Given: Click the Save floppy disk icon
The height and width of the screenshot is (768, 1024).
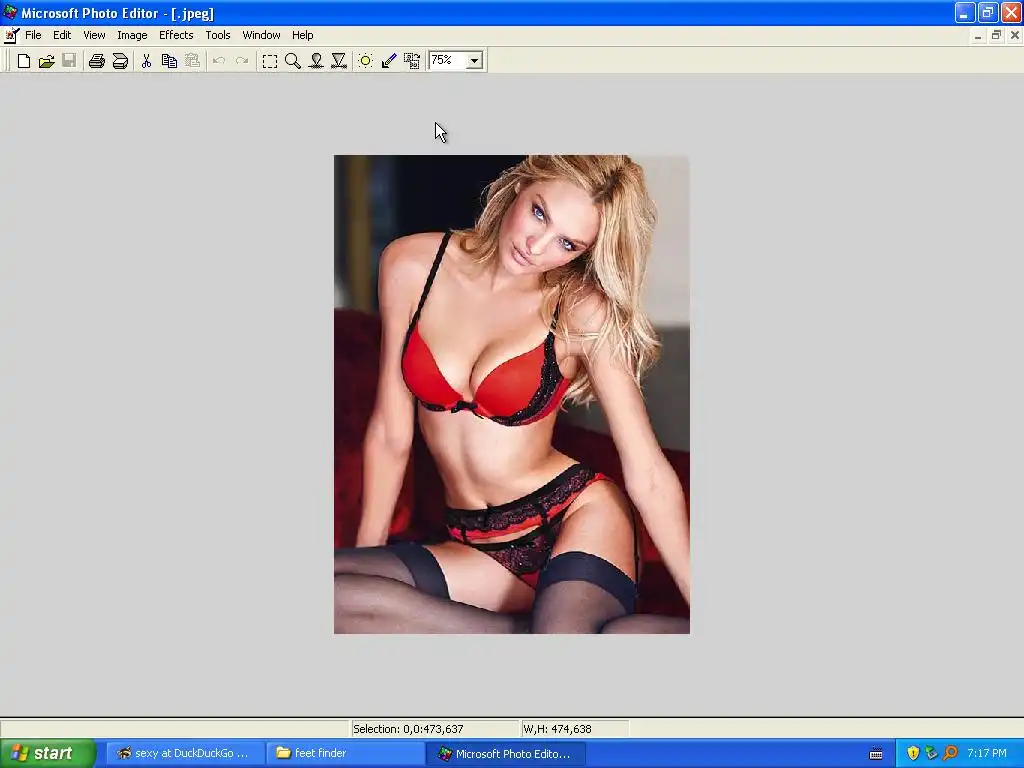Looking at the screenshot, I should point(69,61).
